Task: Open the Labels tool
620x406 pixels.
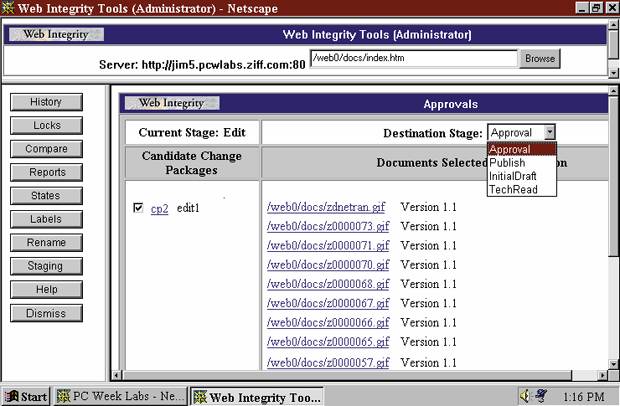Action: coord(46,219)
